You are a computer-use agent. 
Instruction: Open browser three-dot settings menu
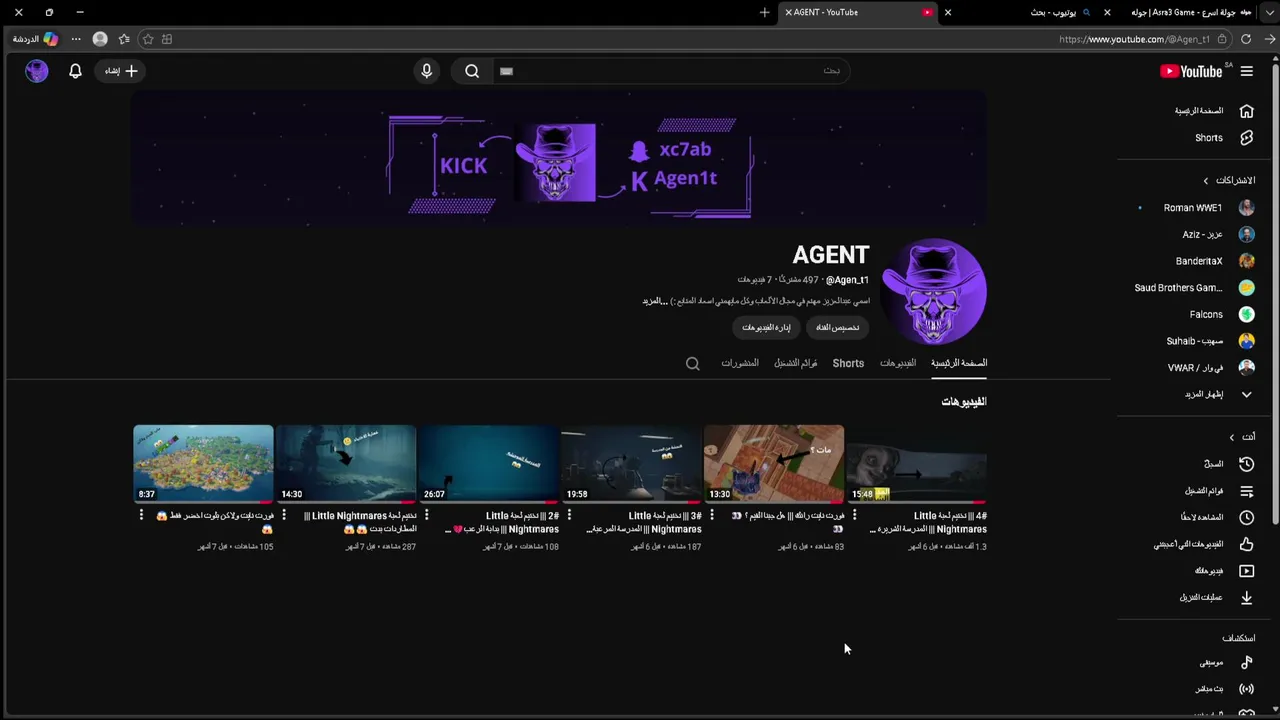[76, 39]
